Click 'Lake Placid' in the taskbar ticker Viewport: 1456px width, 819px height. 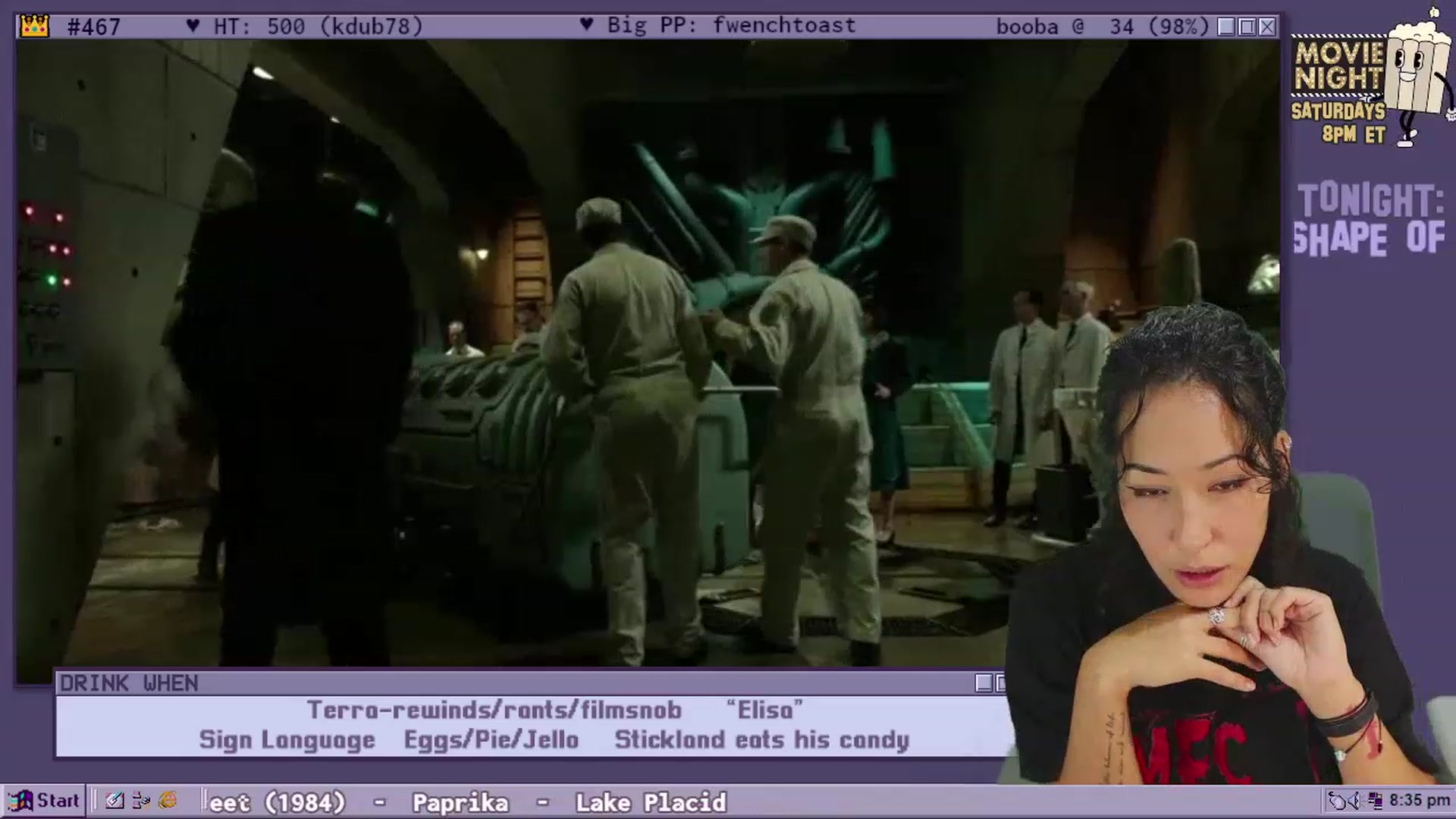click(651, 802)
